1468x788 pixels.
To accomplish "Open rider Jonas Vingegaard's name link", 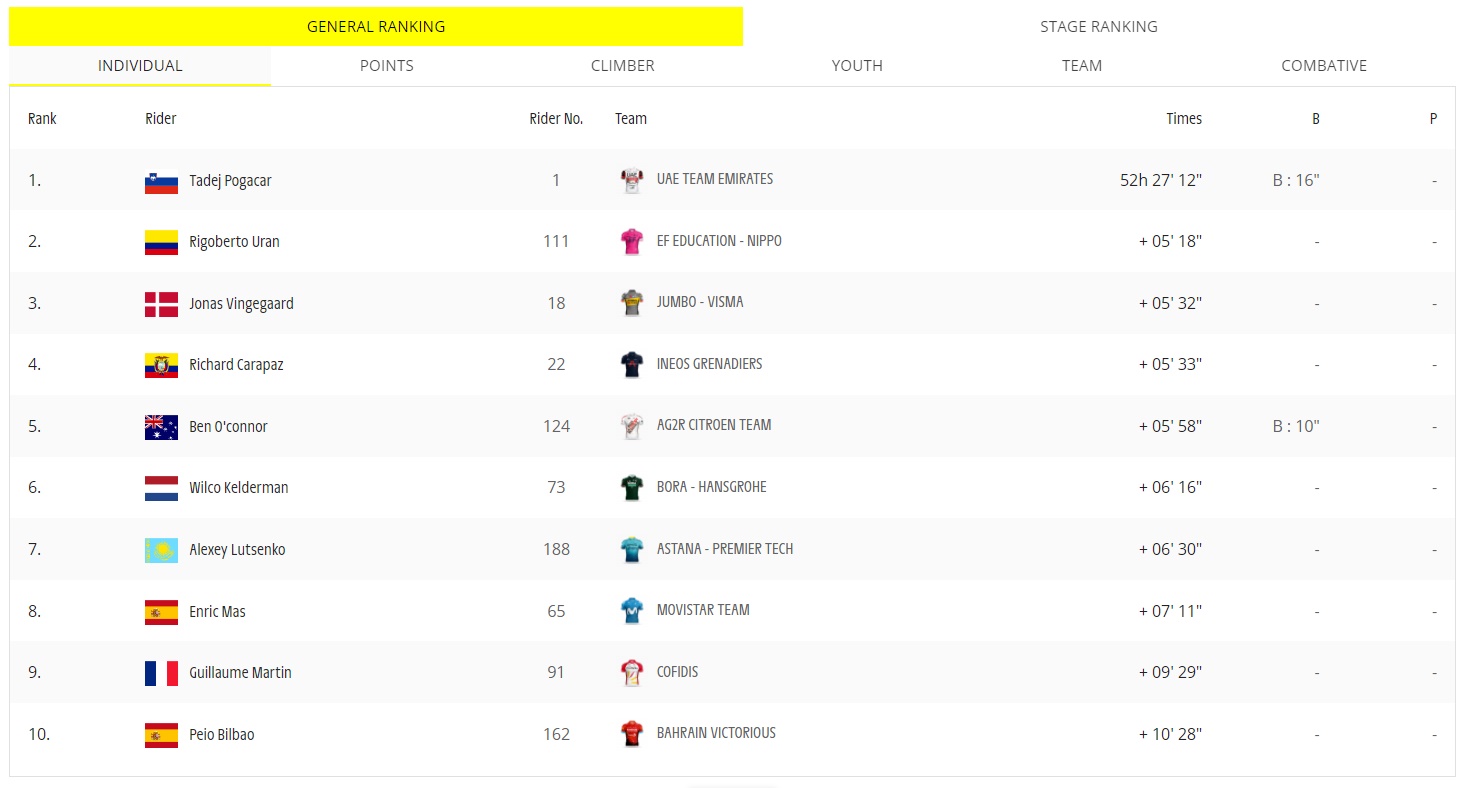I will click(241, 304).
